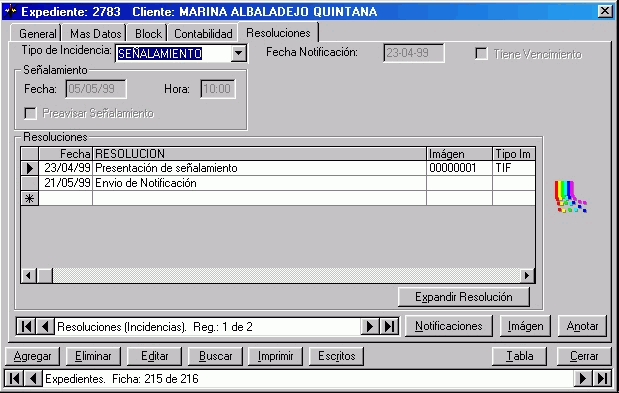The height and width of the screenshot is (393, 619).
Task: Go to last Resoluciones record
Action: (389, 327)
